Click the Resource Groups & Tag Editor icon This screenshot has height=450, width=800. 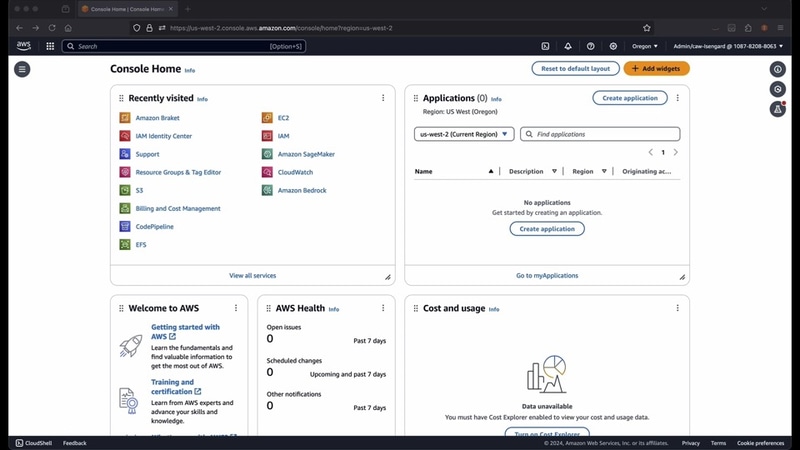click(x=125, y=172)
